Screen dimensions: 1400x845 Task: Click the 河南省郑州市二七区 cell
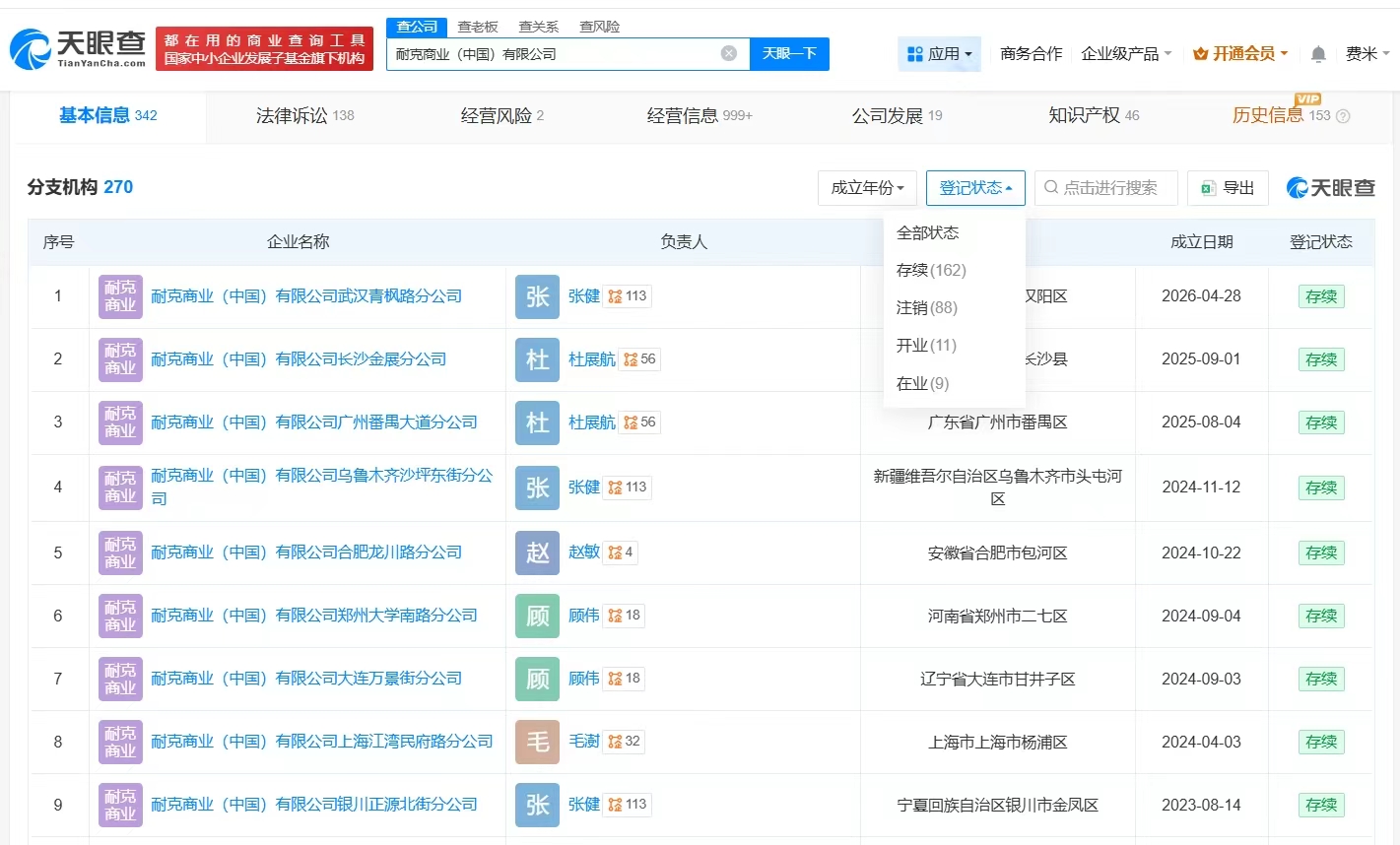[998, 616]
